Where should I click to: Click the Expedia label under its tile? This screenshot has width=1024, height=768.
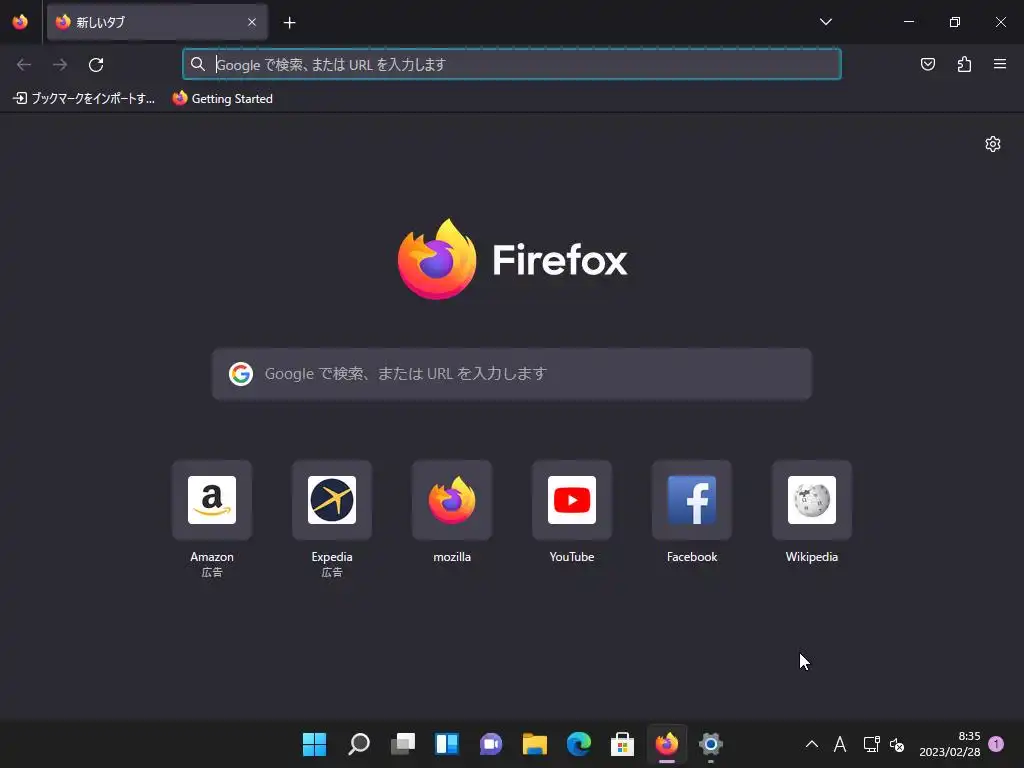[x=332, y=557]
